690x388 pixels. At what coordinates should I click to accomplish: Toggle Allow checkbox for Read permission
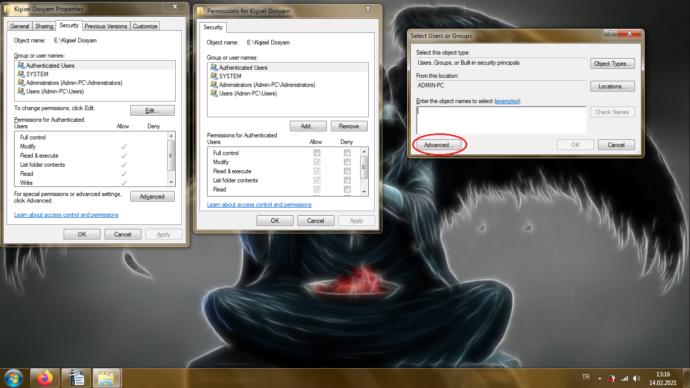coord(317,190)
